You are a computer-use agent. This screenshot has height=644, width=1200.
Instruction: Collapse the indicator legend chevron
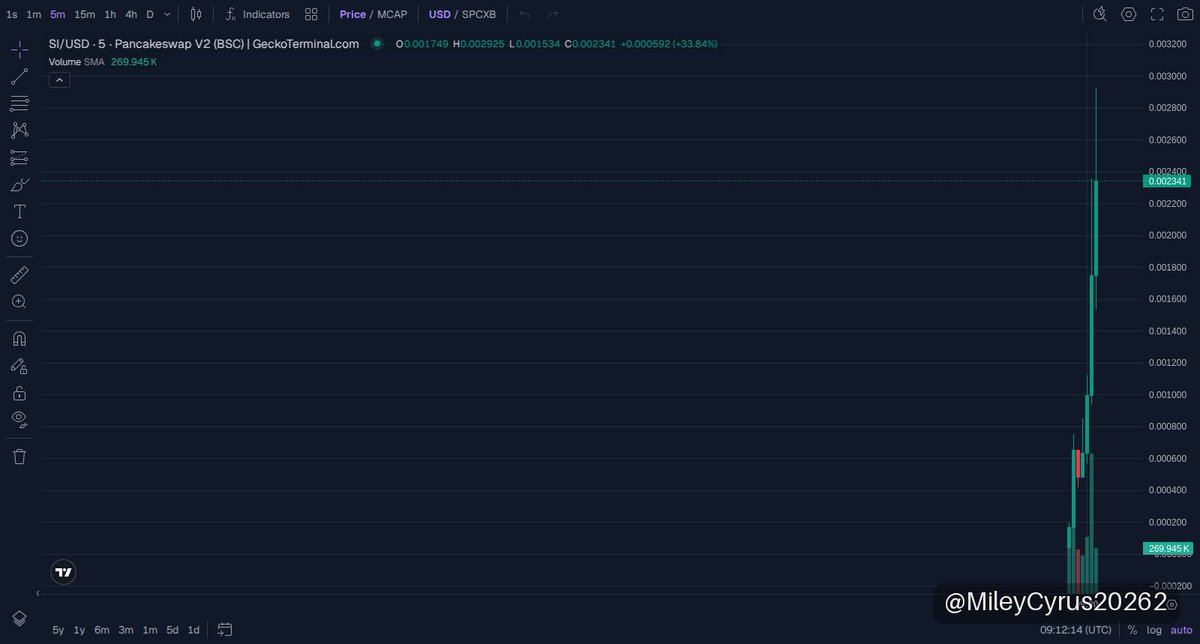click(59, 80)
